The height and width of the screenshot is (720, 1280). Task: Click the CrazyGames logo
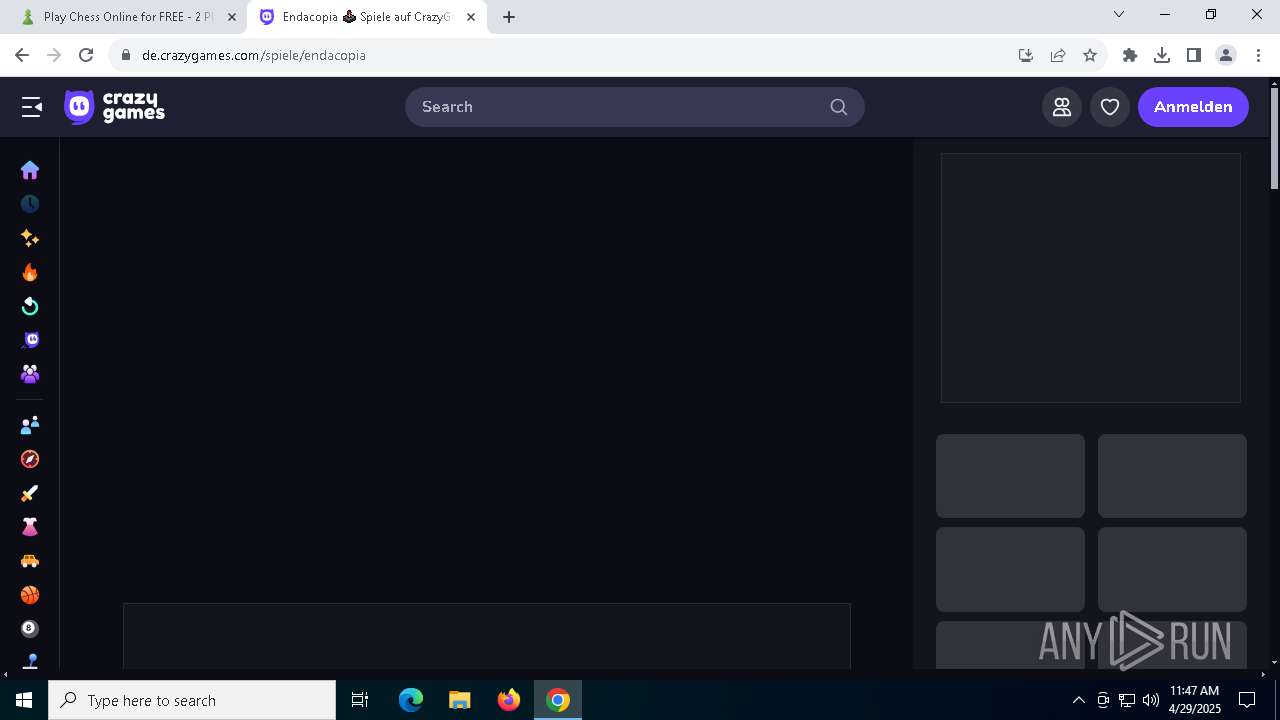coord(114,107)
